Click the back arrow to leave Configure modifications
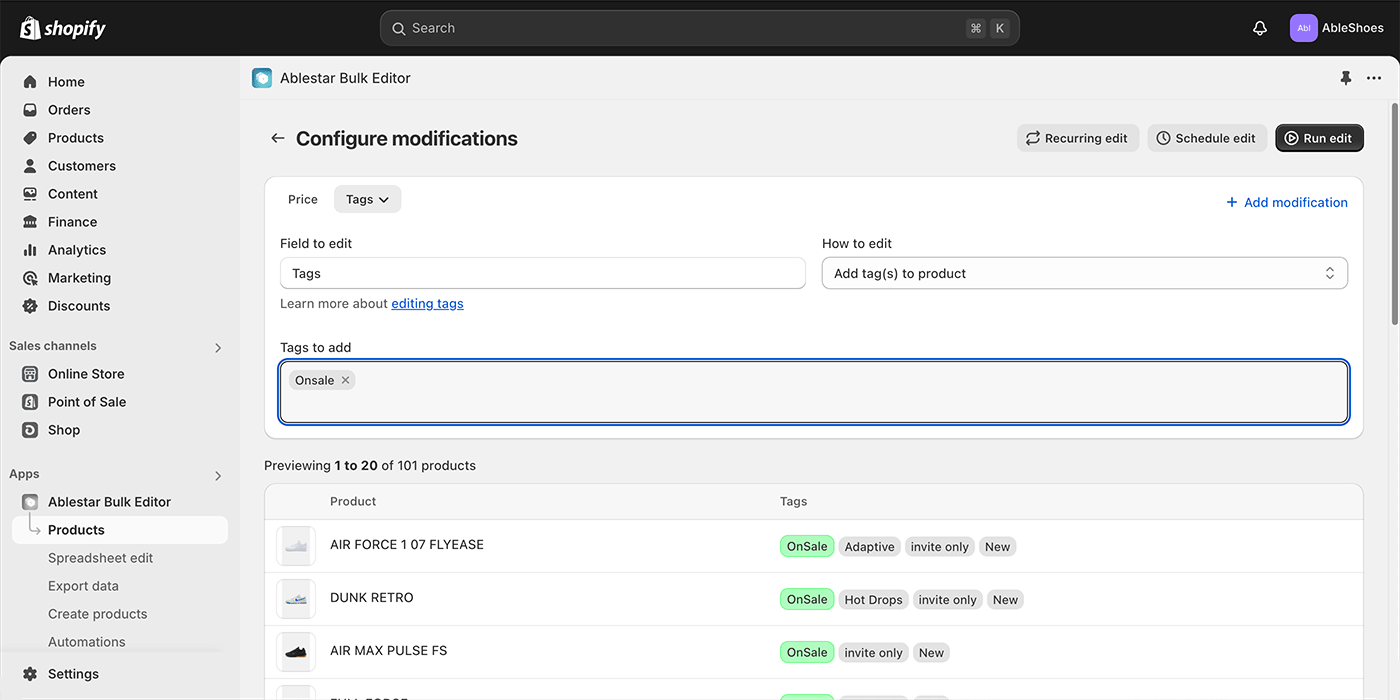1400x700 pixels. tap(277, 138)
